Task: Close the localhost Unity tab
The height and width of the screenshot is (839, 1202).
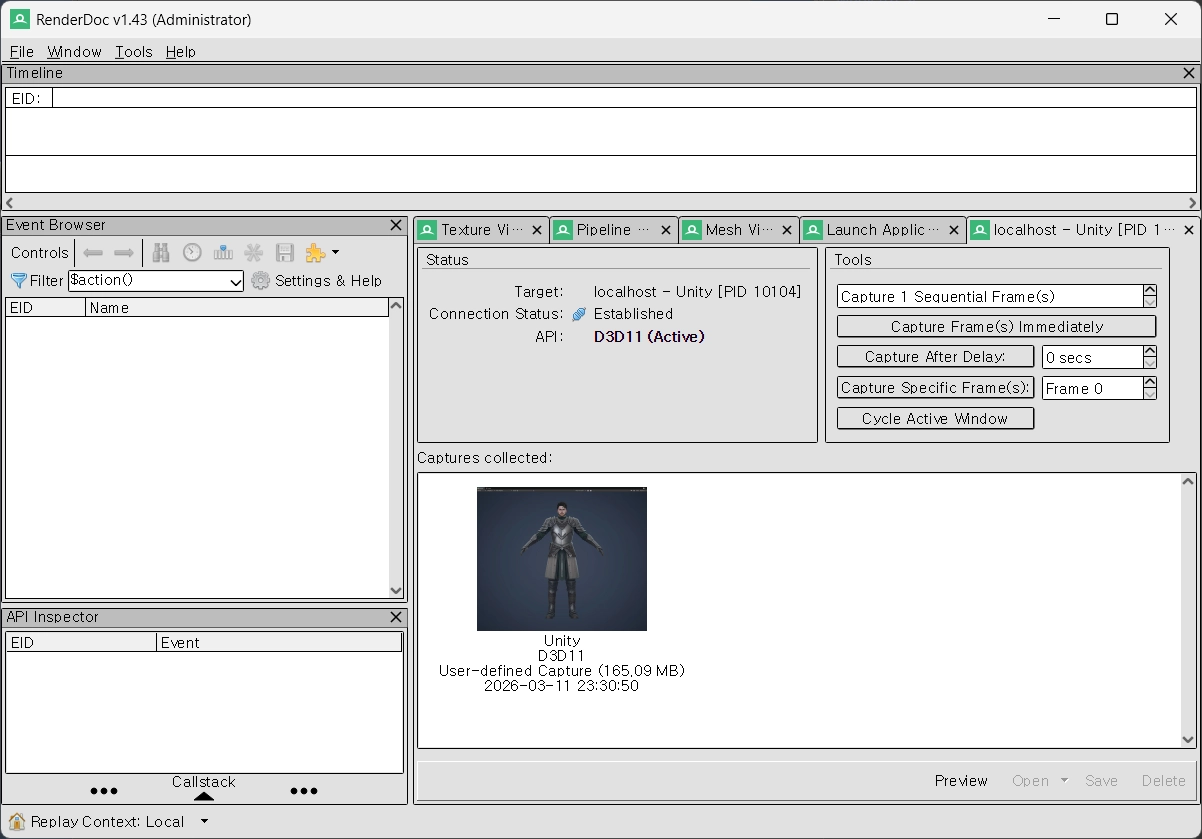Action: click(1189, 230)
